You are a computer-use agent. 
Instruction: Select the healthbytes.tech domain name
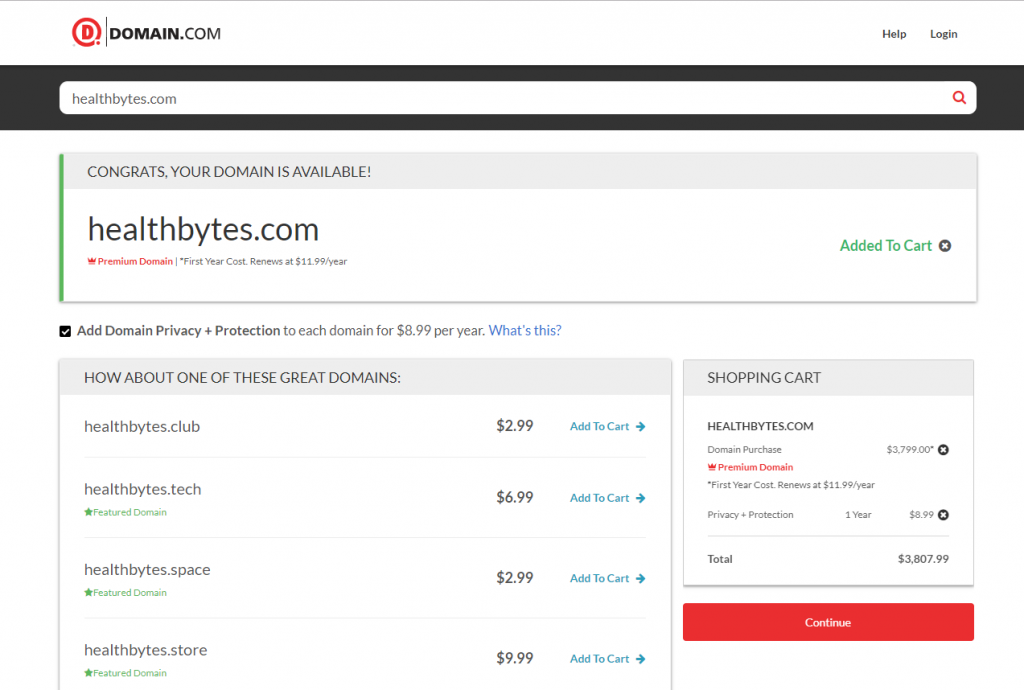(x=142, y=489)
